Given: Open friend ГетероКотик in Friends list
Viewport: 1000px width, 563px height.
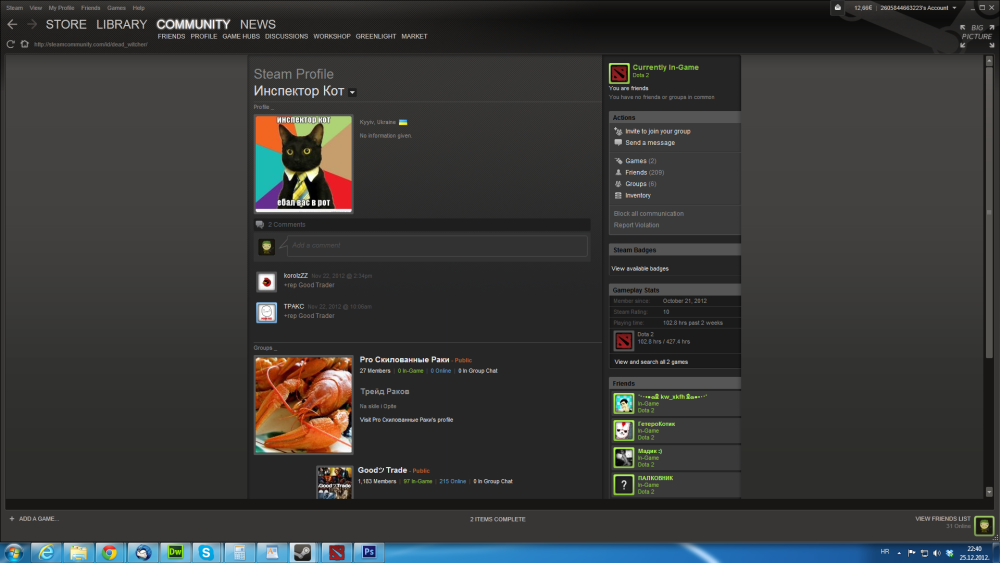Looking at the screenshot, I should point(675,430).
